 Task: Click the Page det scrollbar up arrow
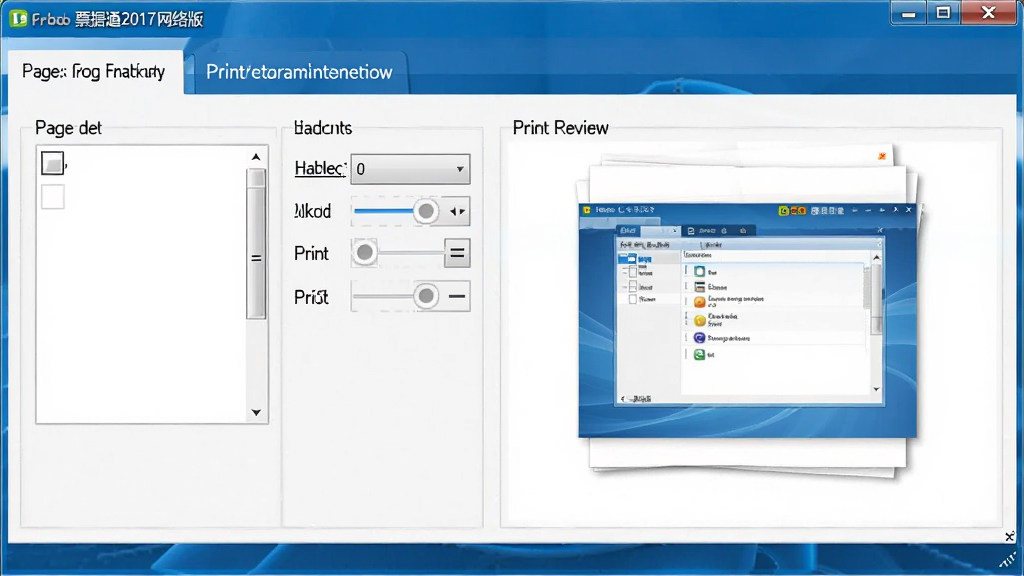click(x=256, y=157)
